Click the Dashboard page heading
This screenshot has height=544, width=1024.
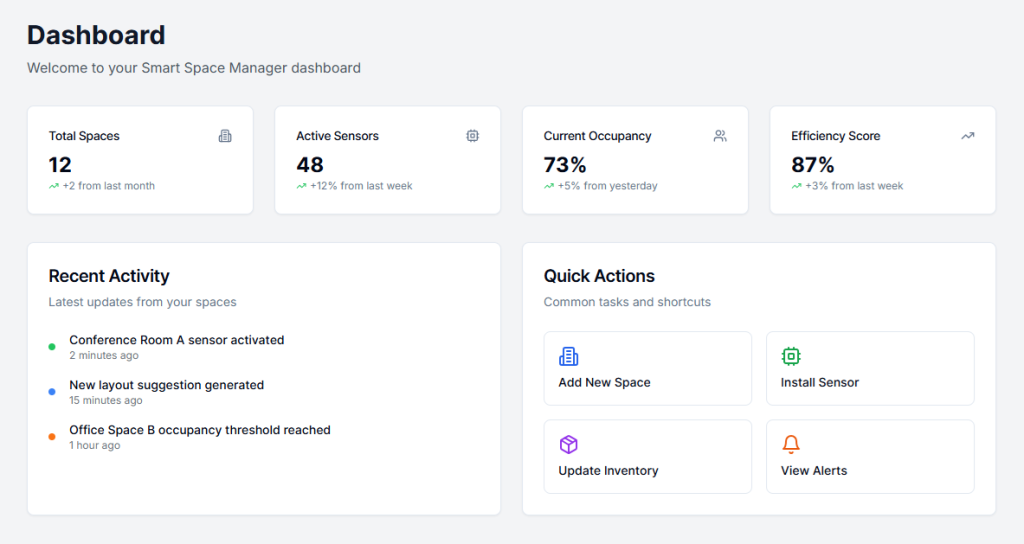tap(96, 35)
